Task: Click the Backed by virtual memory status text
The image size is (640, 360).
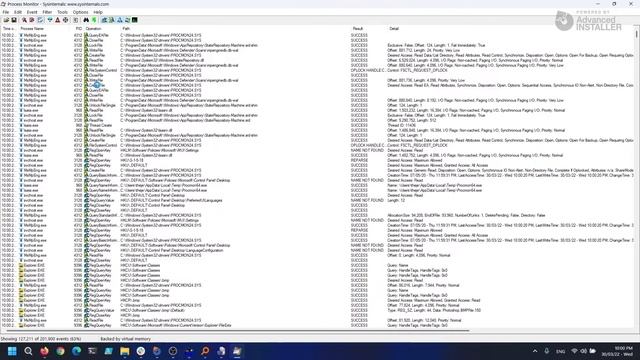Action: click(125, 339)
